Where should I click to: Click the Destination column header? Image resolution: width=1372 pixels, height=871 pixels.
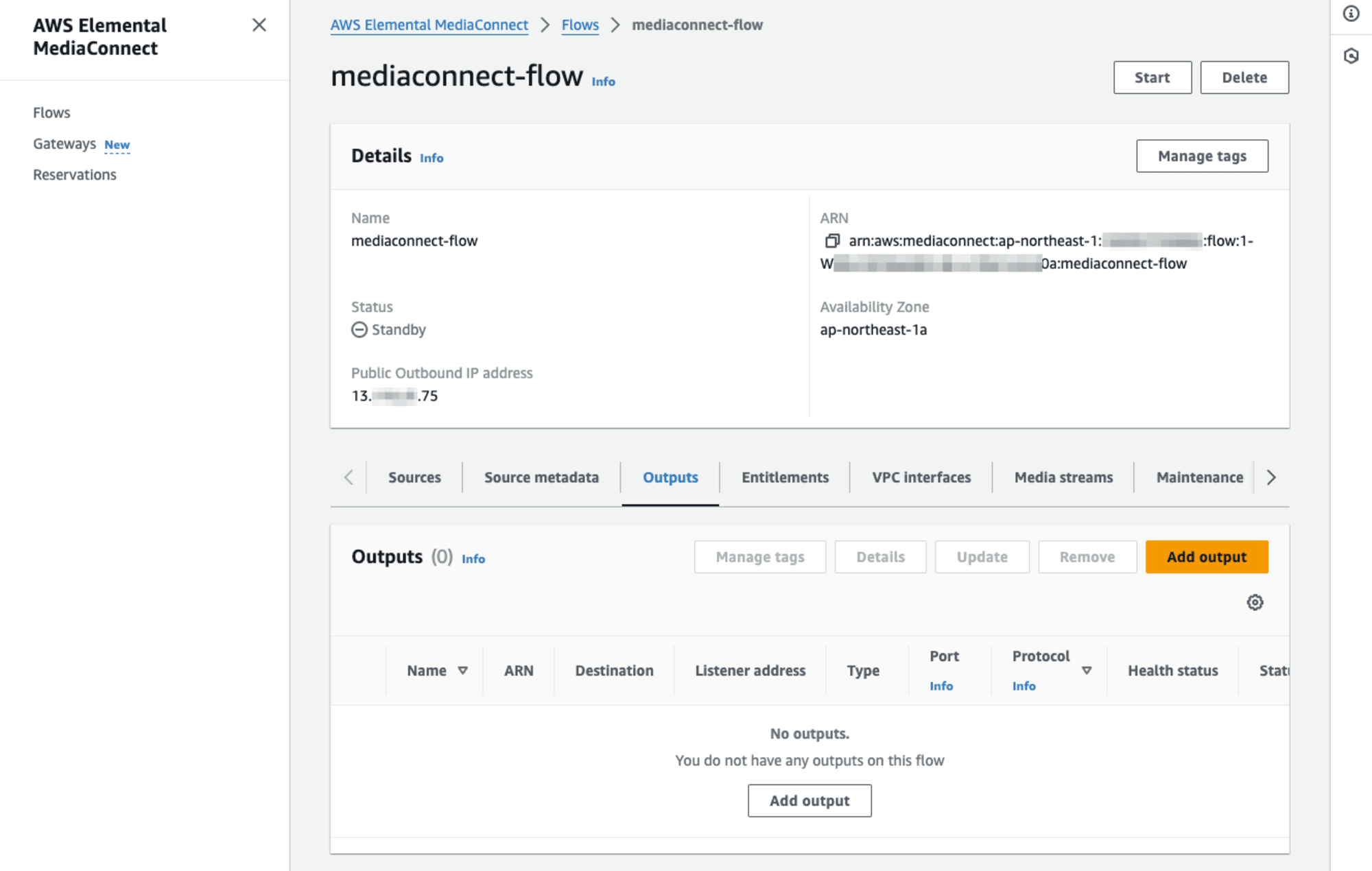pyautogui.click(x=614, y=671)
